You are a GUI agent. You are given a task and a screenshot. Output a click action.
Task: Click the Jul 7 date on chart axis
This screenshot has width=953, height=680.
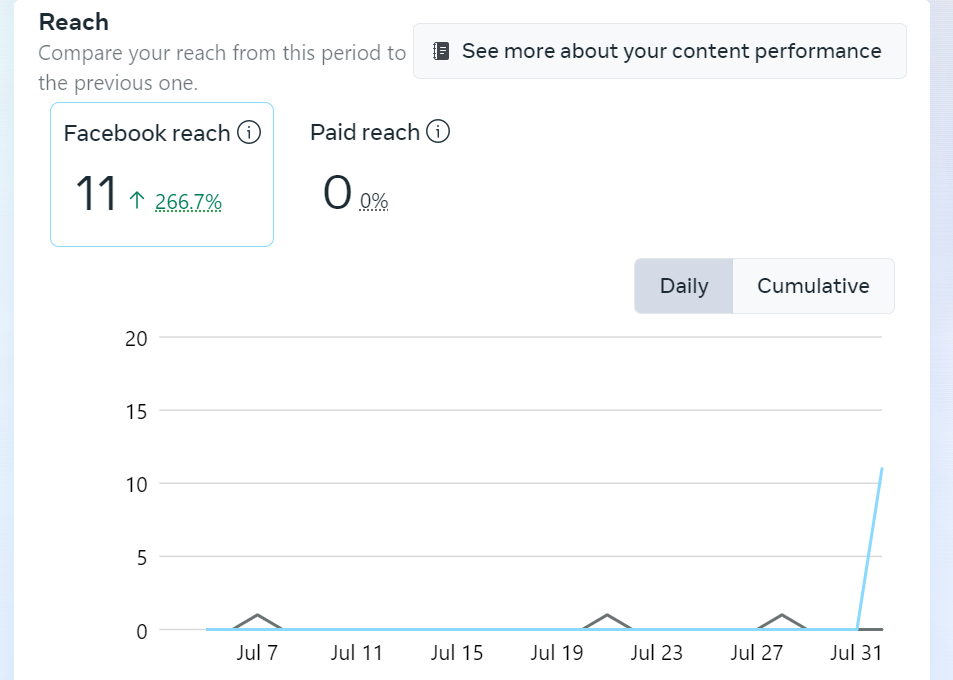(x=258, y=653)
